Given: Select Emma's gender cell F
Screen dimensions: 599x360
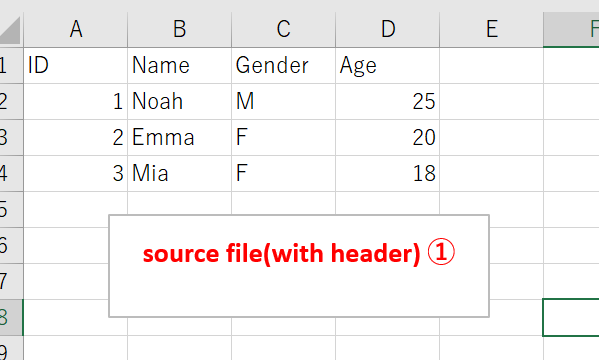Looking at the screenshot, I should click(x=283, y=137).
